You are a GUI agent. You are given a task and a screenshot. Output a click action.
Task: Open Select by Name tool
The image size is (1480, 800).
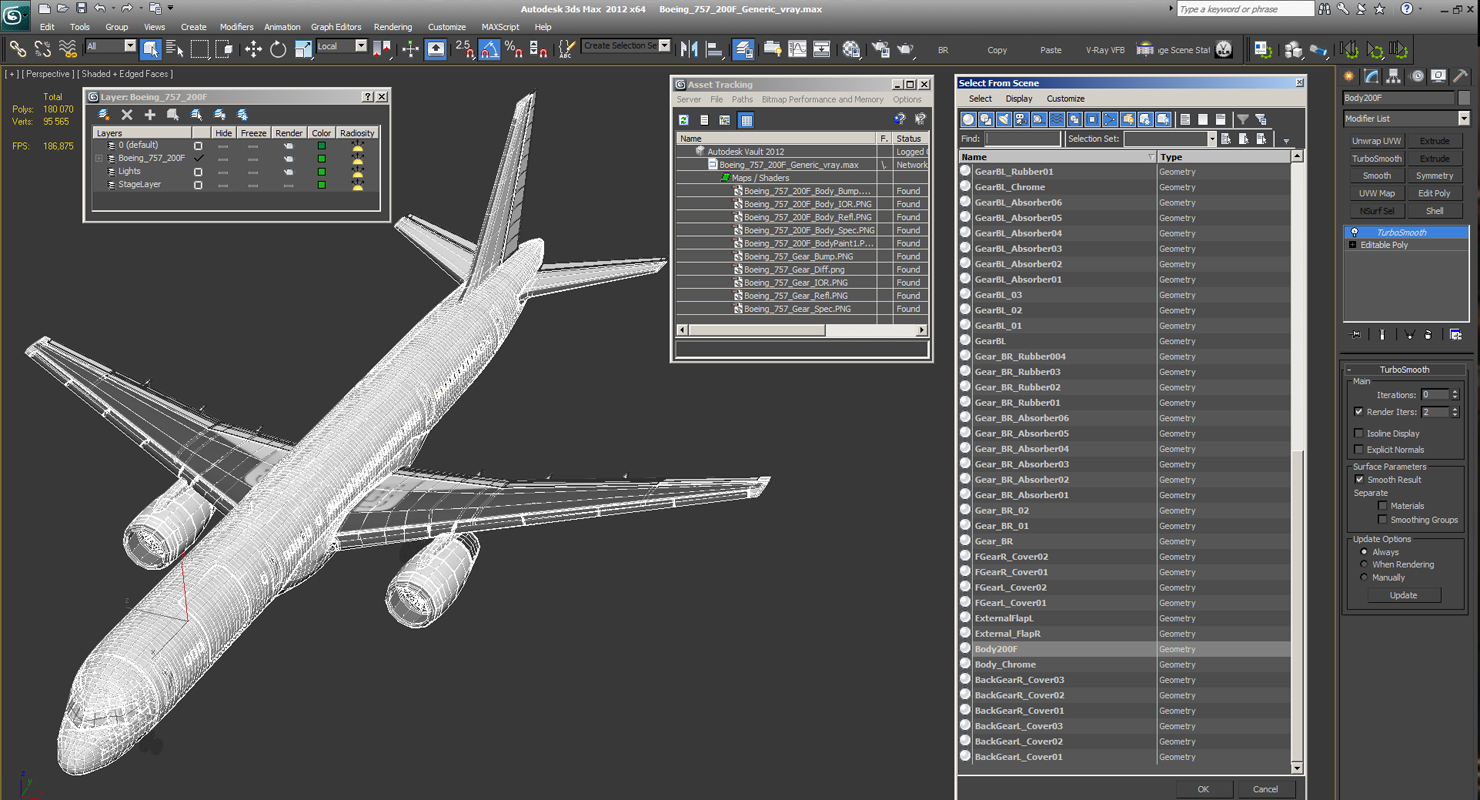174,48
